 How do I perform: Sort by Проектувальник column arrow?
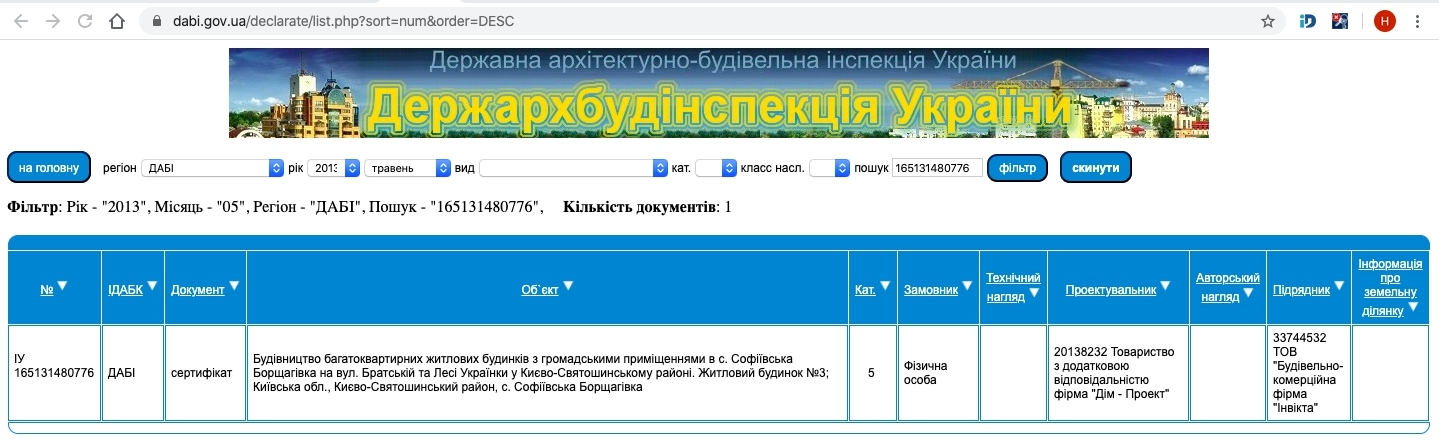pyautogui.click(x=1166, y=286)
